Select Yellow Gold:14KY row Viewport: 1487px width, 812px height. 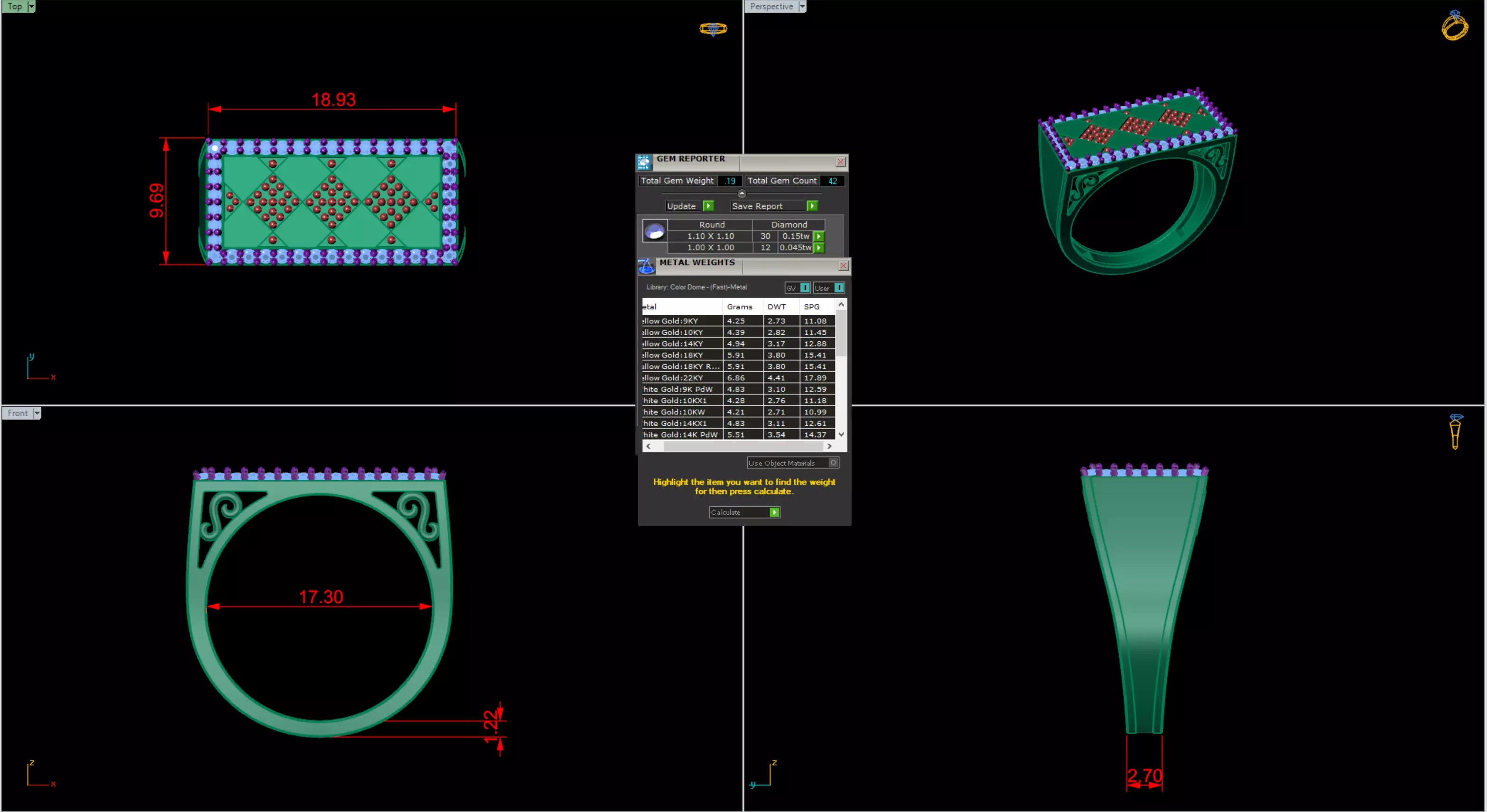738,343
